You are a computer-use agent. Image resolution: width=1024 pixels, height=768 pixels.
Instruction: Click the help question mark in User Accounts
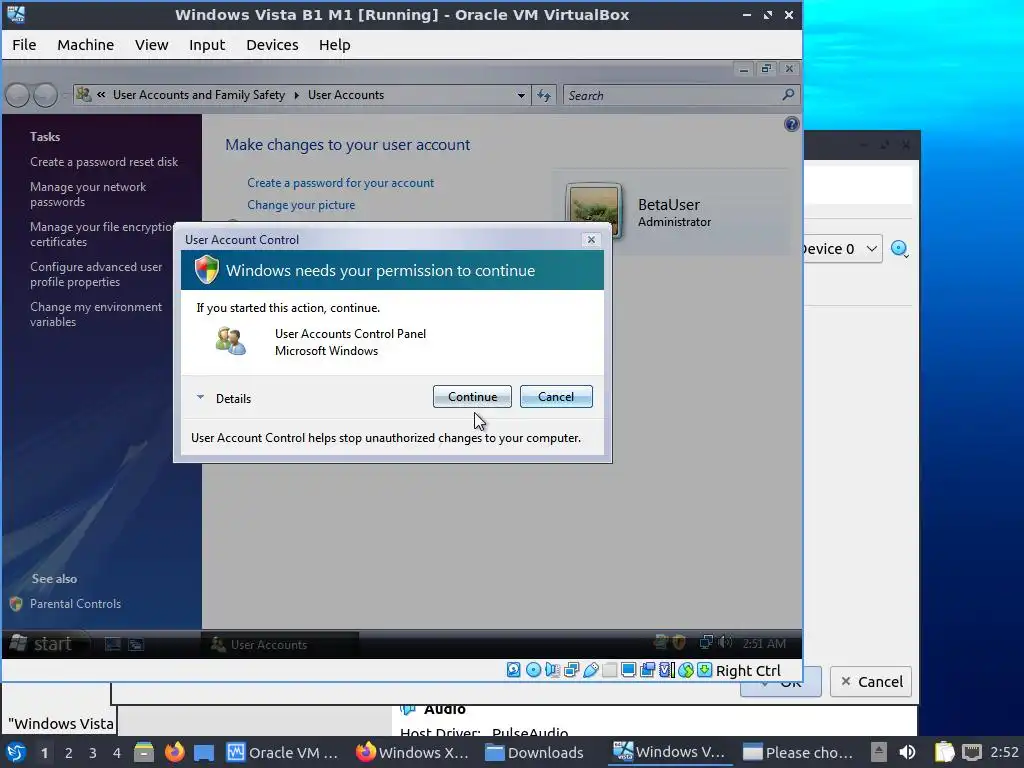[x=792, y=124]
